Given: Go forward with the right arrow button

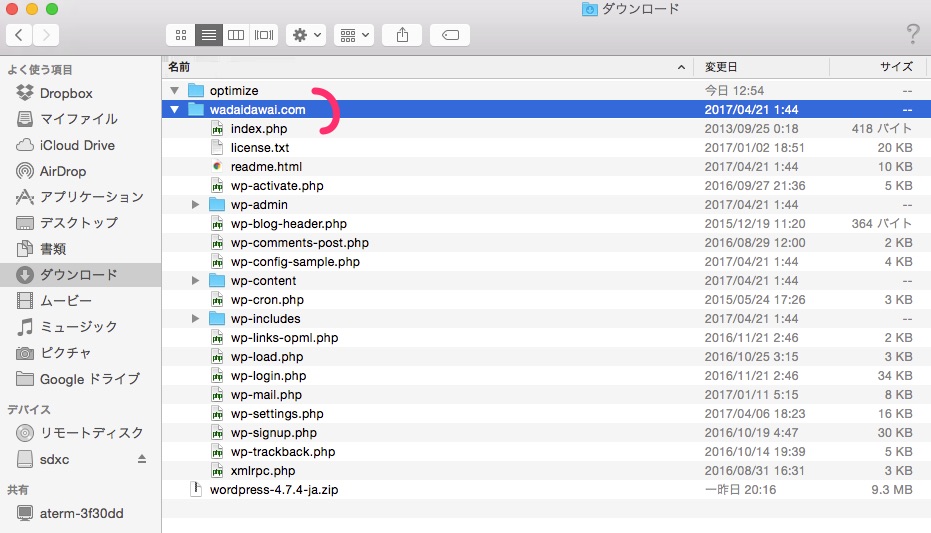Looking at the screenshot, I should tap(46, 35).
